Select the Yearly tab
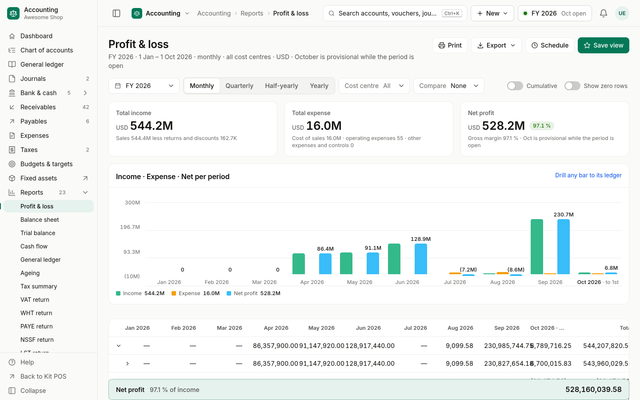Image resolution: width=640 pixels, height=400 pixels. [x=319, y=86]
